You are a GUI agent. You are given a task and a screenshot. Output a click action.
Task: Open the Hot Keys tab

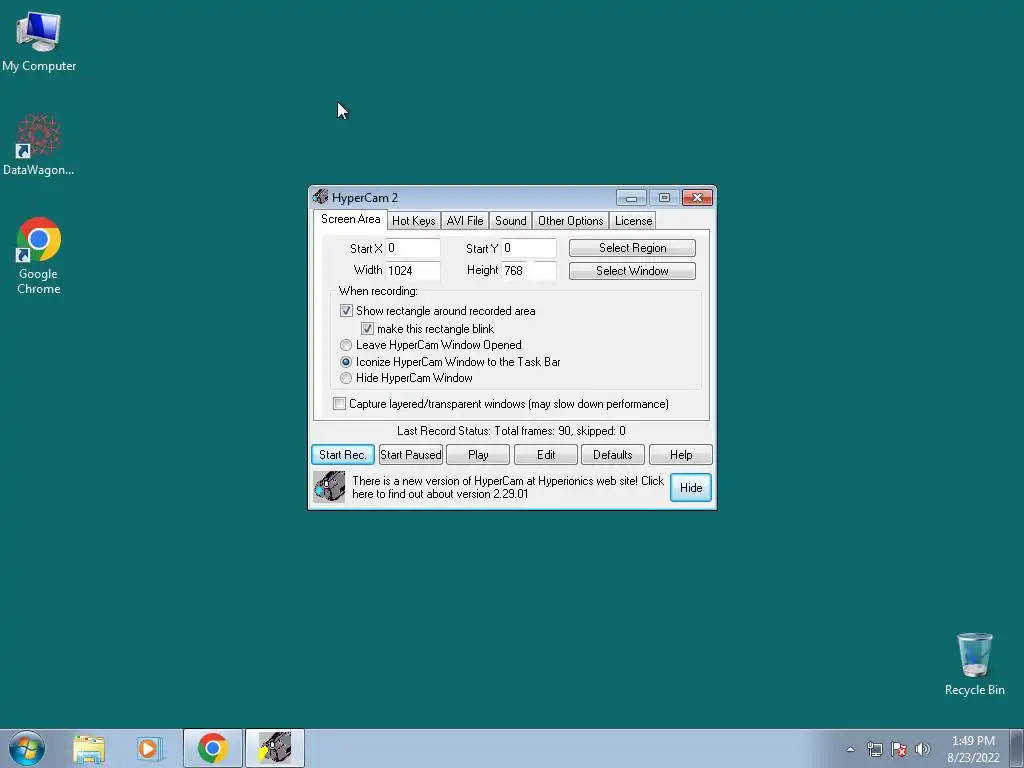click(x=413, y=221)
